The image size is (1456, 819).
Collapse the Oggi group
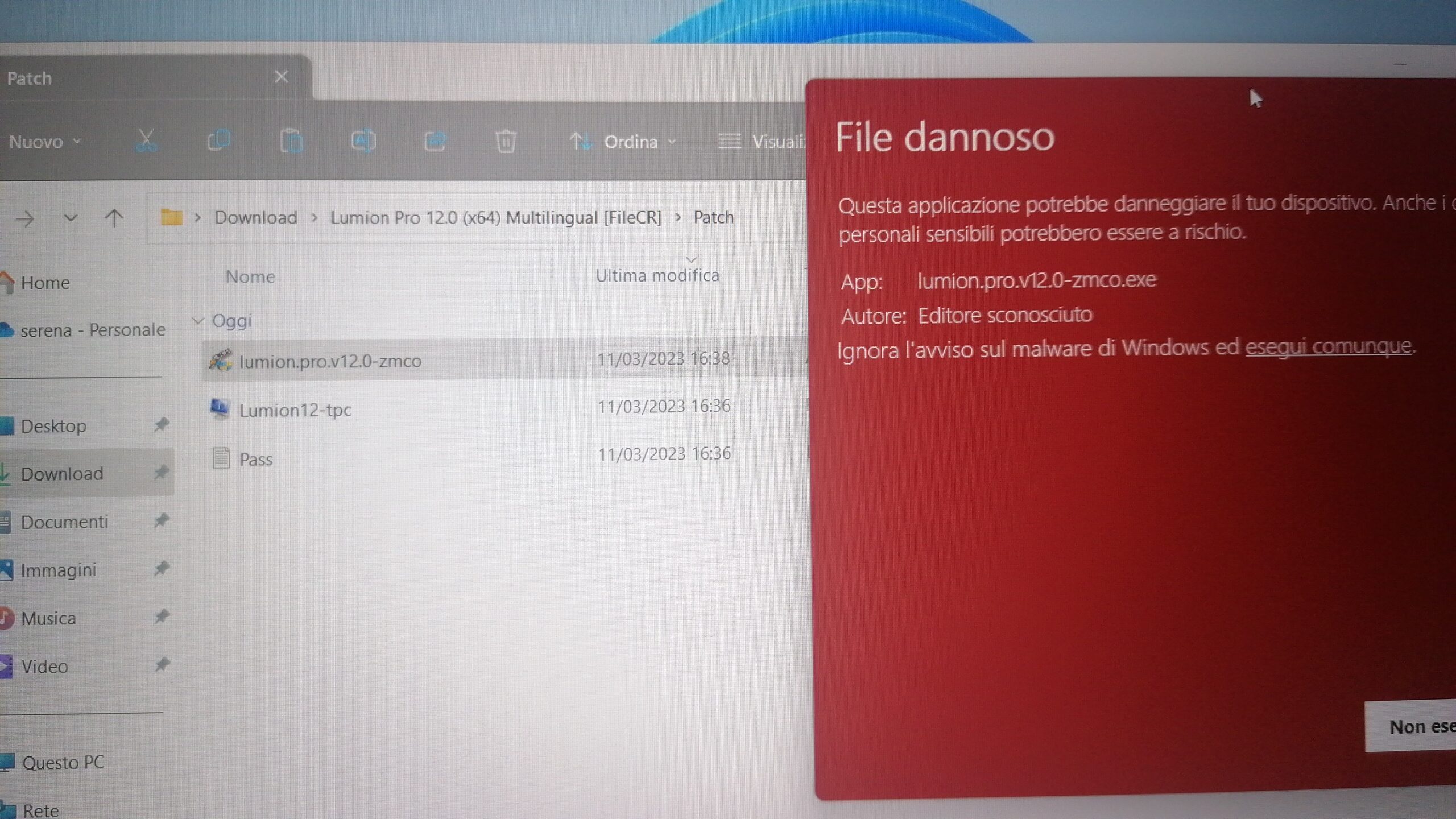198,321
